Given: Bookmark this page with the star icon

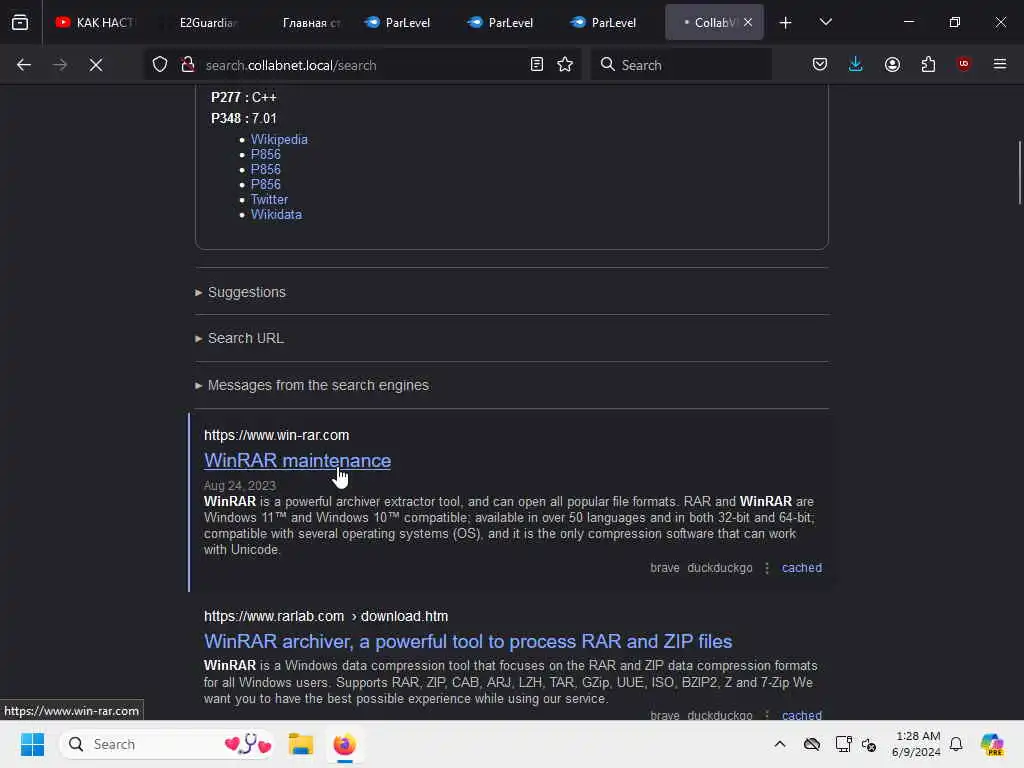Looking at the screenshot, I should (x=566, y=65).
